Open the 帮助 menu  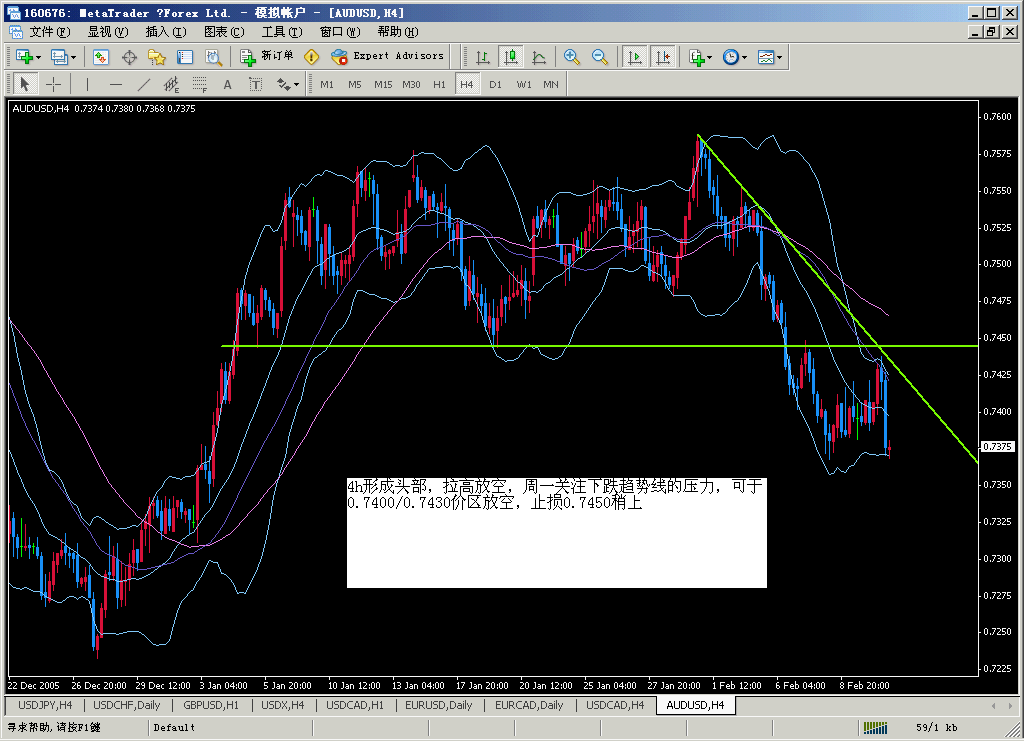[398, 31]
